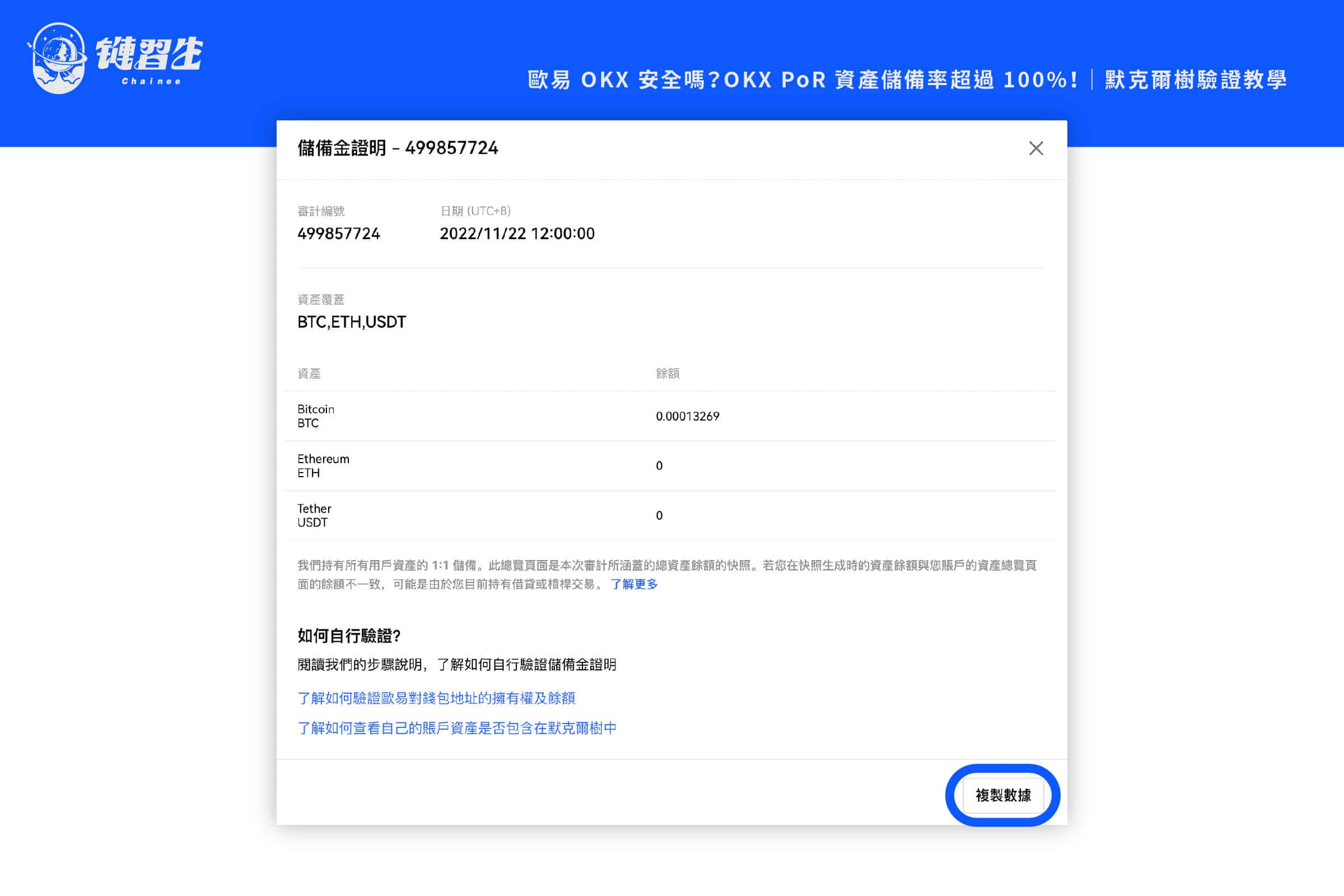Click the 1:1 reserve explanation paragraph
Screen dimensions: 1344x896
pyautogui.click(x=667, y=575)
